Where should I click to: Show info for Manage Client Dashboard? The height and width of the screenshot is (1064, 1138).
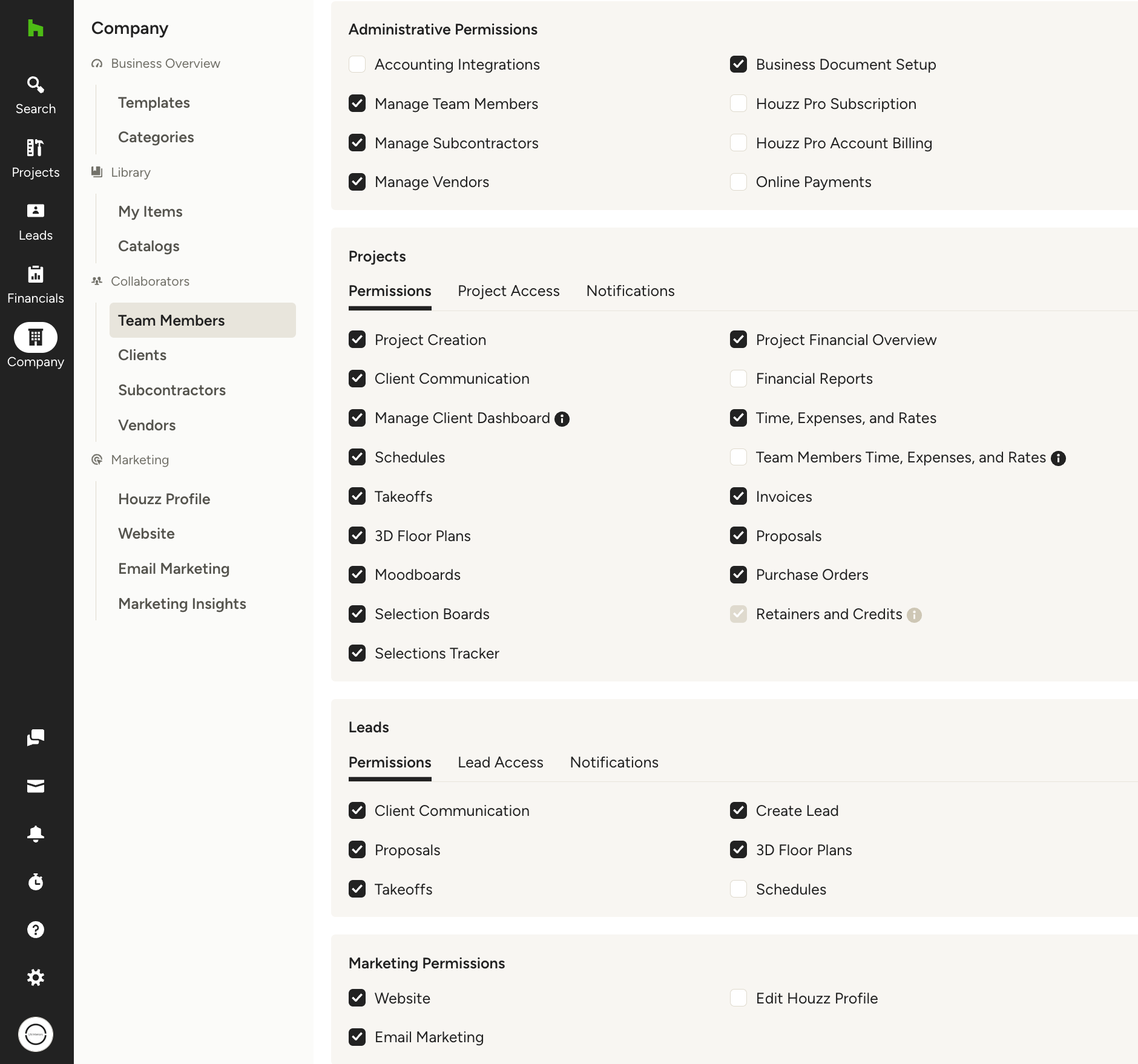(x=562, y=419)
